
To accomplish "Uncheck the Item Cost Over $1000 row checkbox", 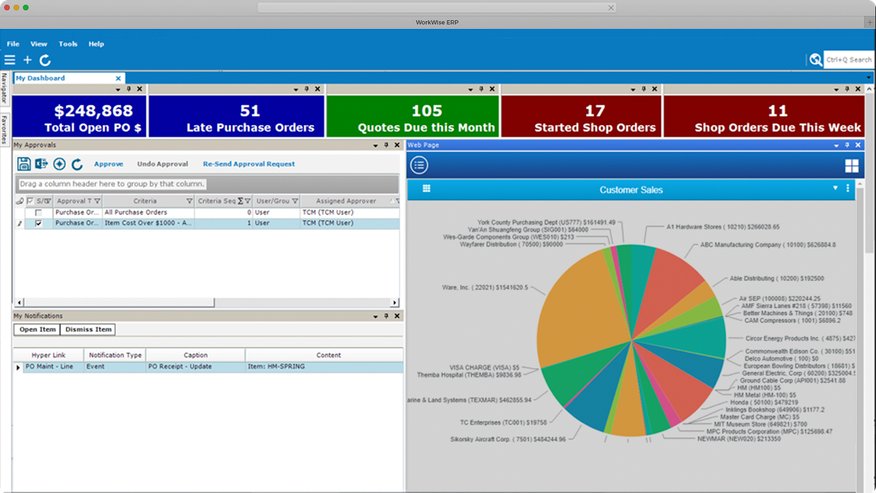I will pos(38,224).
